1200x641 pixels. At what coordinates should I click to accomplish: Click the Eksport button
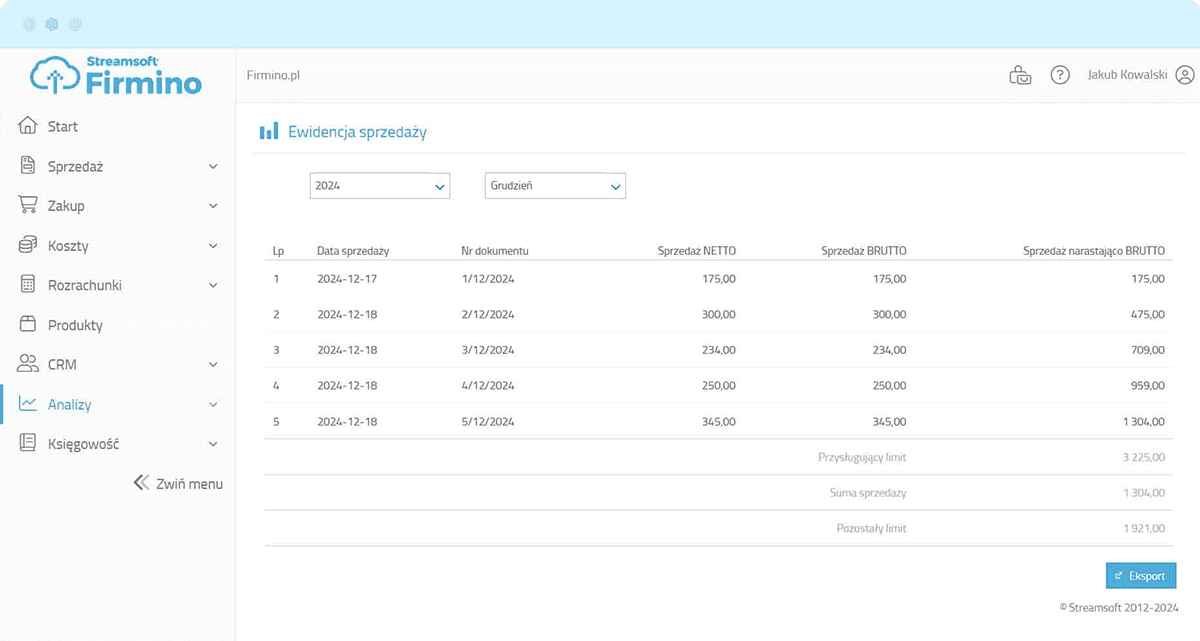[x=1141, y=576]
